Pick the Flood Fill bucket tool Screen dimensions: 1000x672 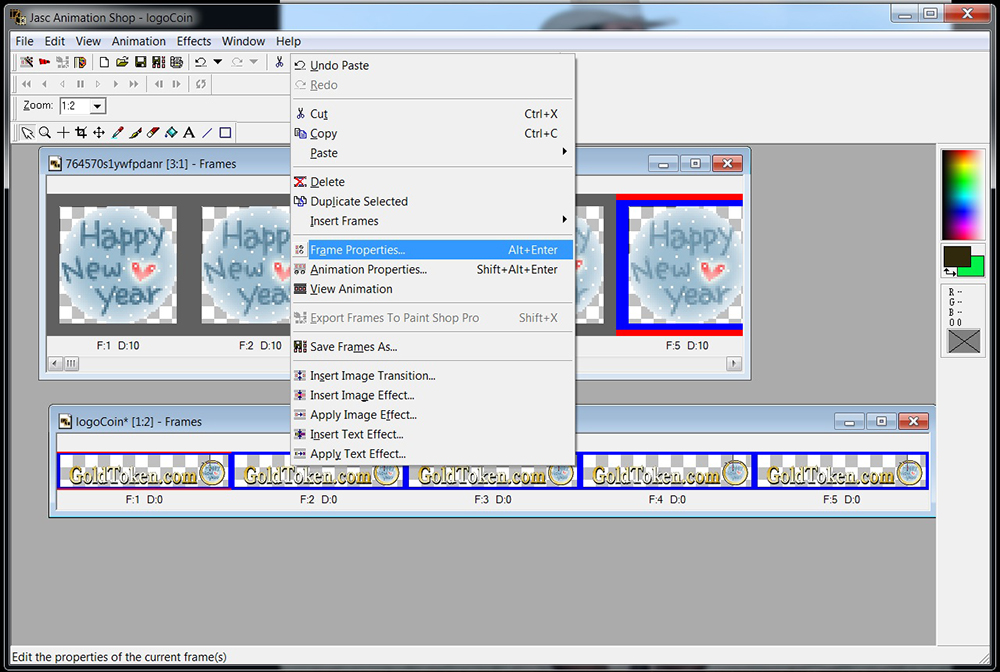pos(171,132)
